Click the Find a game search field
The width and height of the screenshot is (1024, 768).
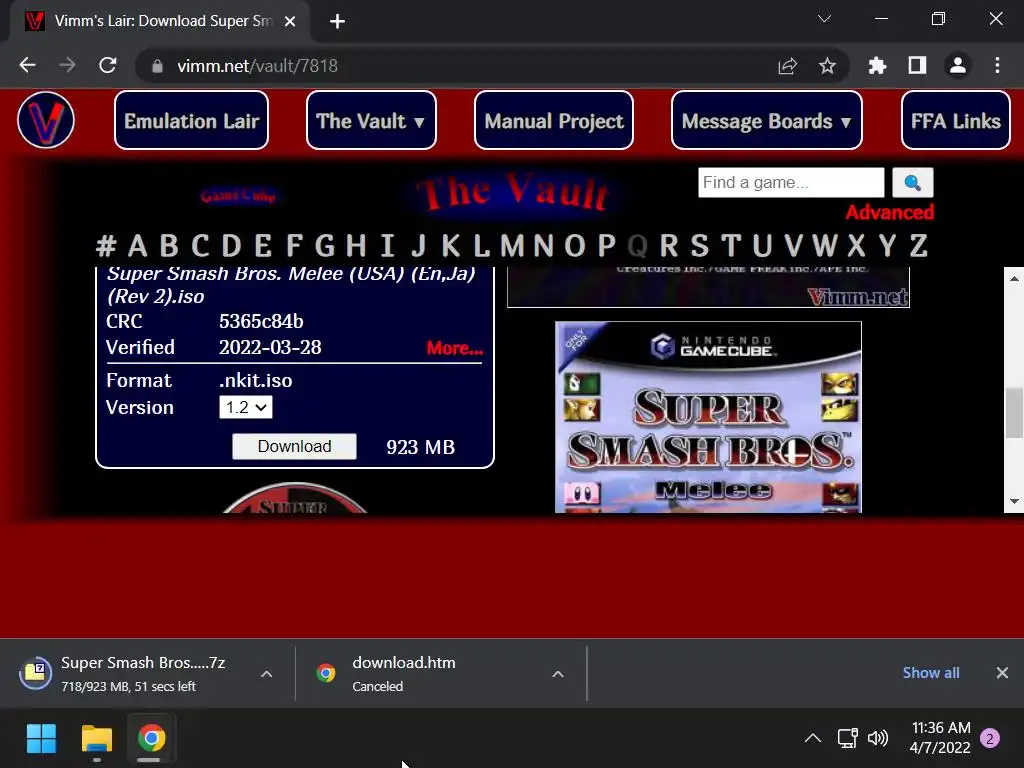(791, 182)
